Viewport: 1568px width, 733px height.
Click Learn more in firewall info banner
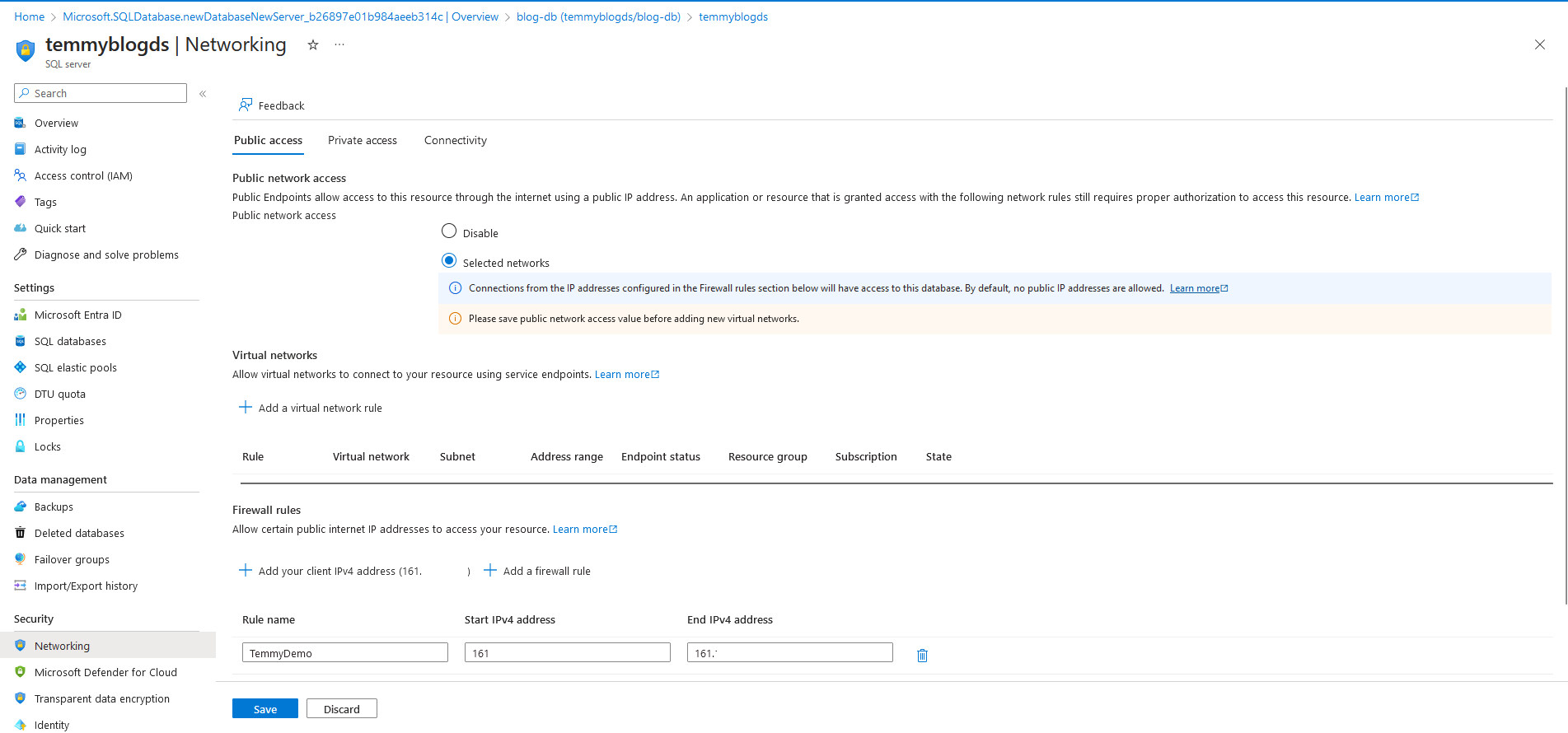click(x=1199, y=288)
